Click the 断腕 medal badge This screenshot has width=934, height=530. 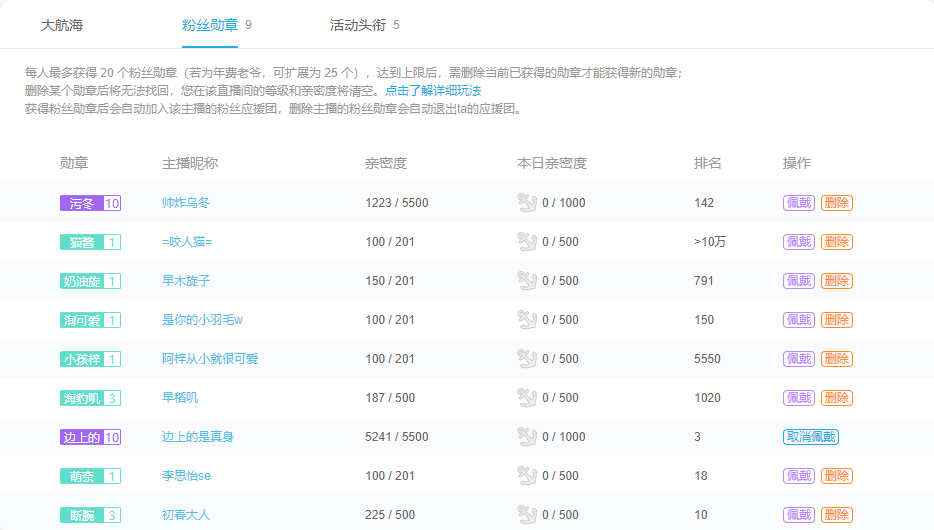coord(91,515)
